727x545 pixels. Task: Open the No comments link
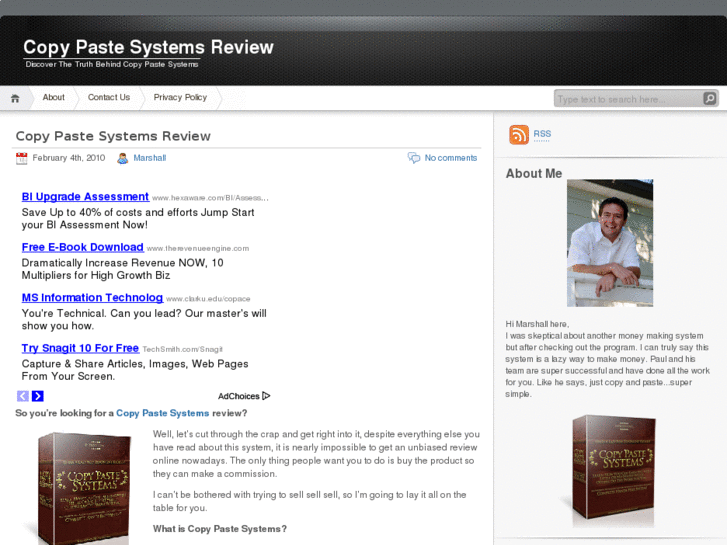451,158
